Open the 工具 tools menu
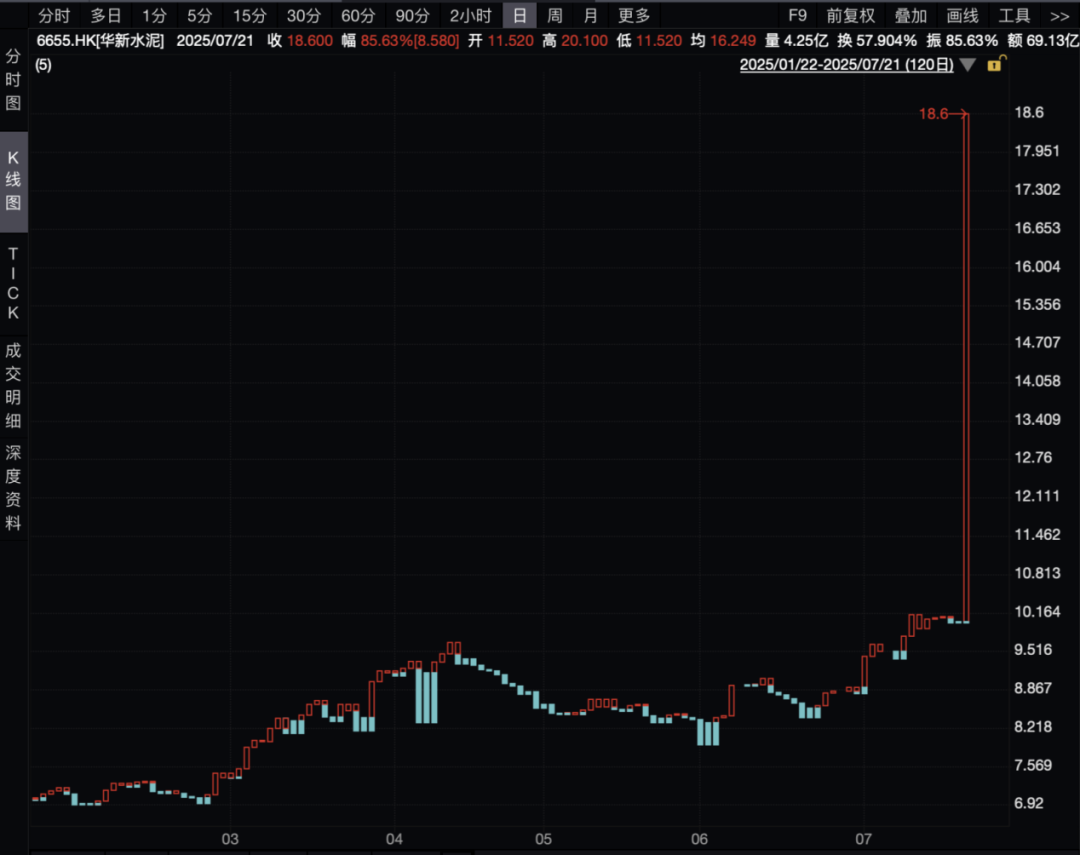This screenshot has width=1080, height=855. [1014, 16]
